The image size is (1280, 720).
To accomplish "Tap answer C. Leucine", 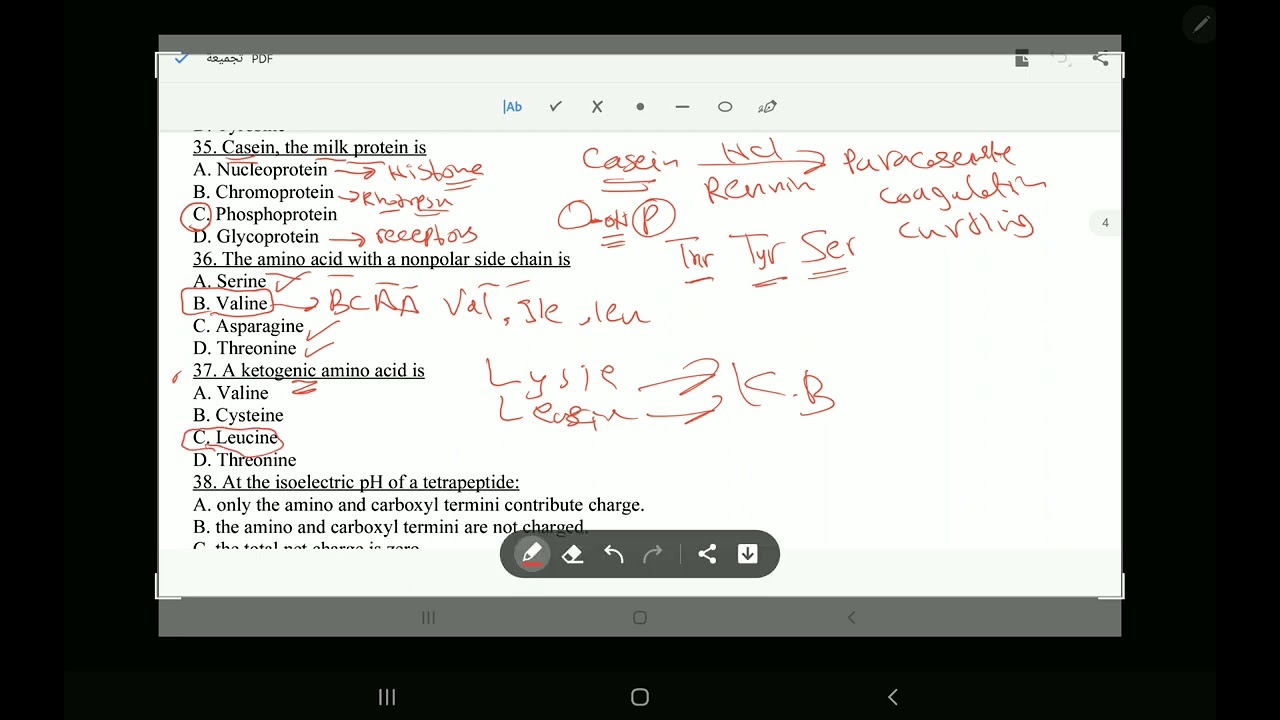I will (235, 437).
